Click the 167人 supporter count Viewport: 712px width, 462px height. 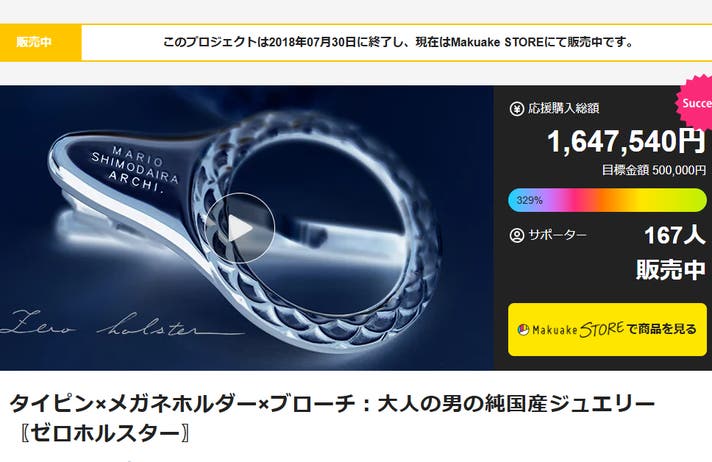tap(674, 235)
